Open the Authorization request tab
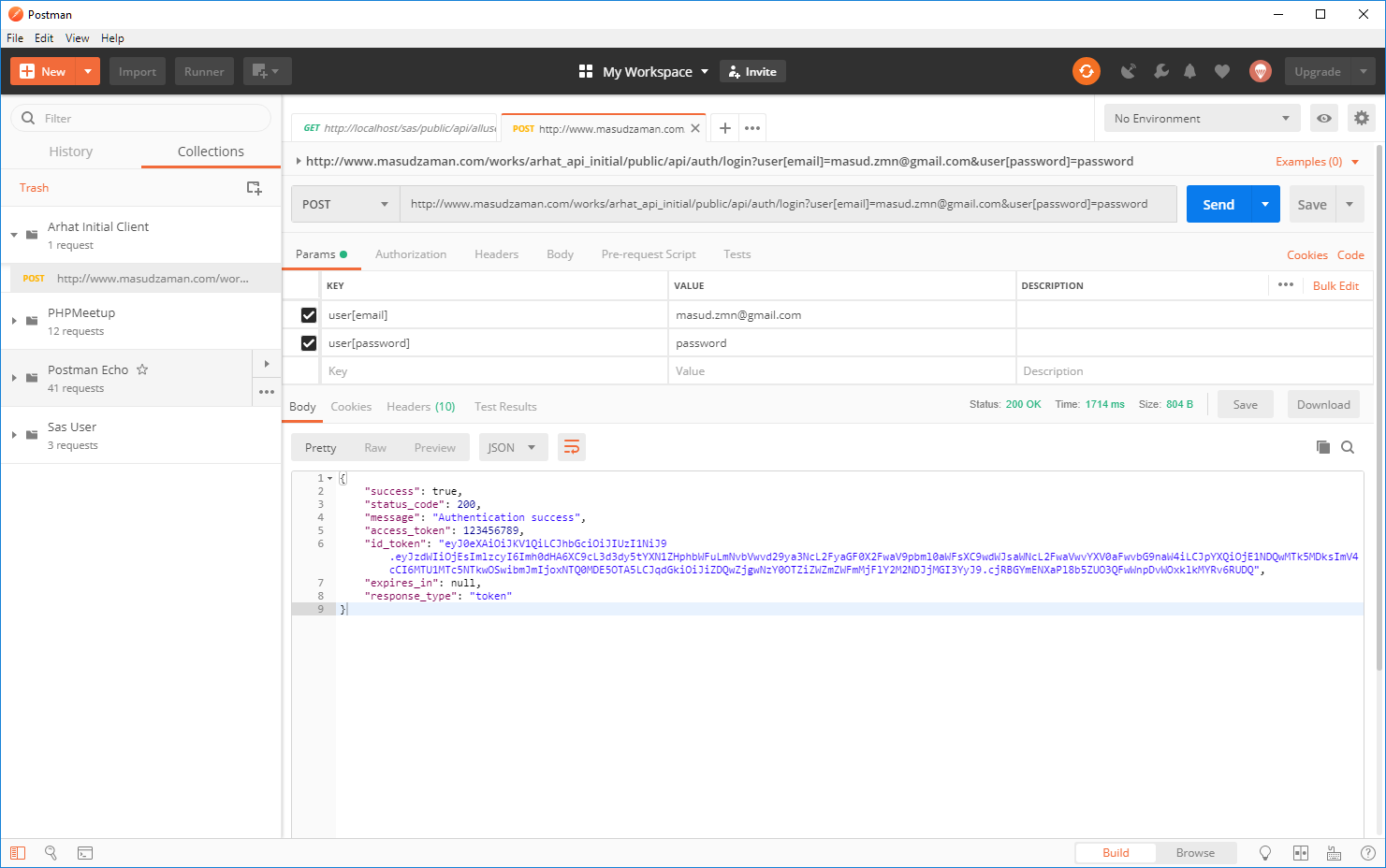Image resolution: width=1386 pixels, height=868 pixels. click(410, 254)
